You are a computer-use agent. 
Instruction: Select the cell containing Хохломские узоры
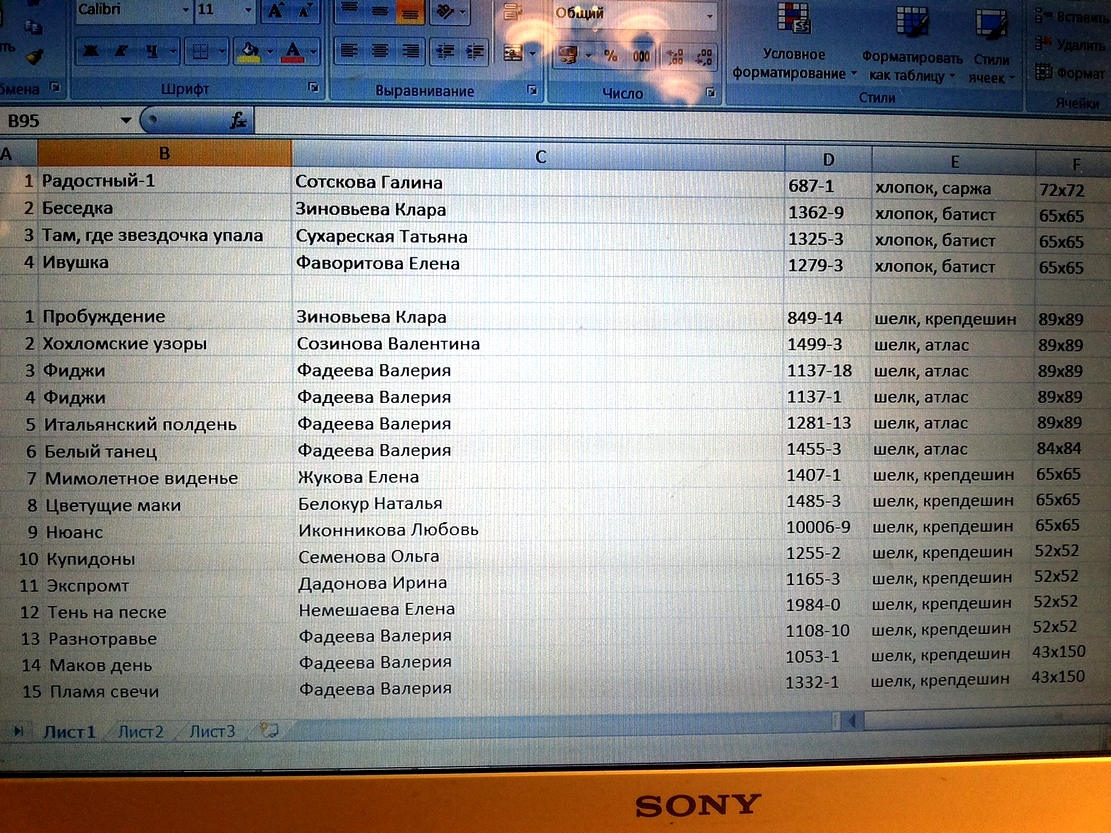pyautogui.click(x=124, y=344)
